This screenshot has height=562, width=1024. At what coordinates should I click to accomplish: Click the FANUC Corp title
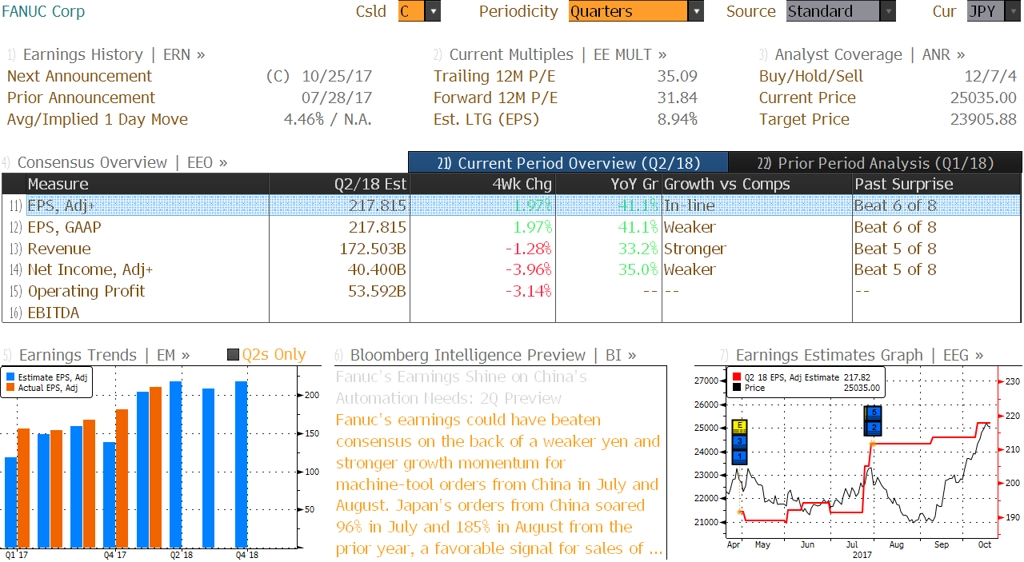coord(43,11)
